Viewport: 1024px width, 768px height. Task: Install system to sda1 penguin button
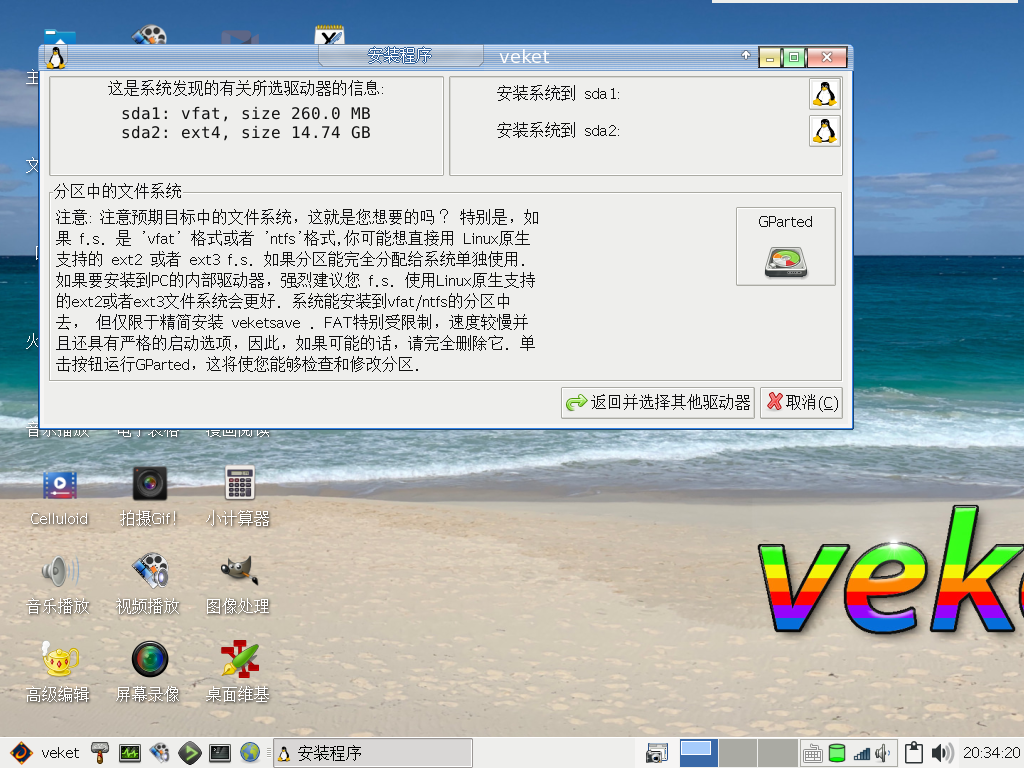[x=824, y=94]
